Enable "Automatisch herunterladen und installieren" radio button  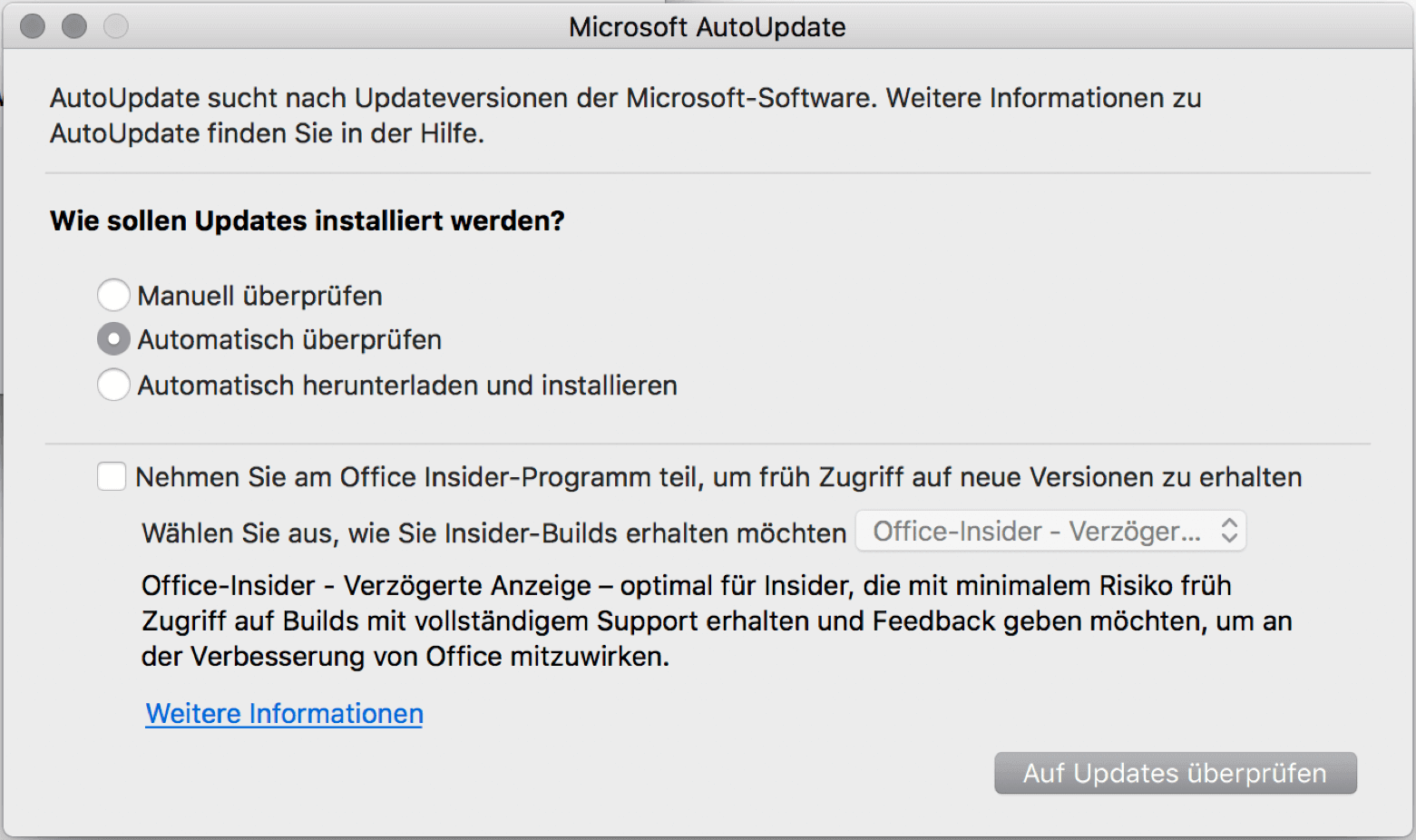pyautogui.click(x=113, y=385)
